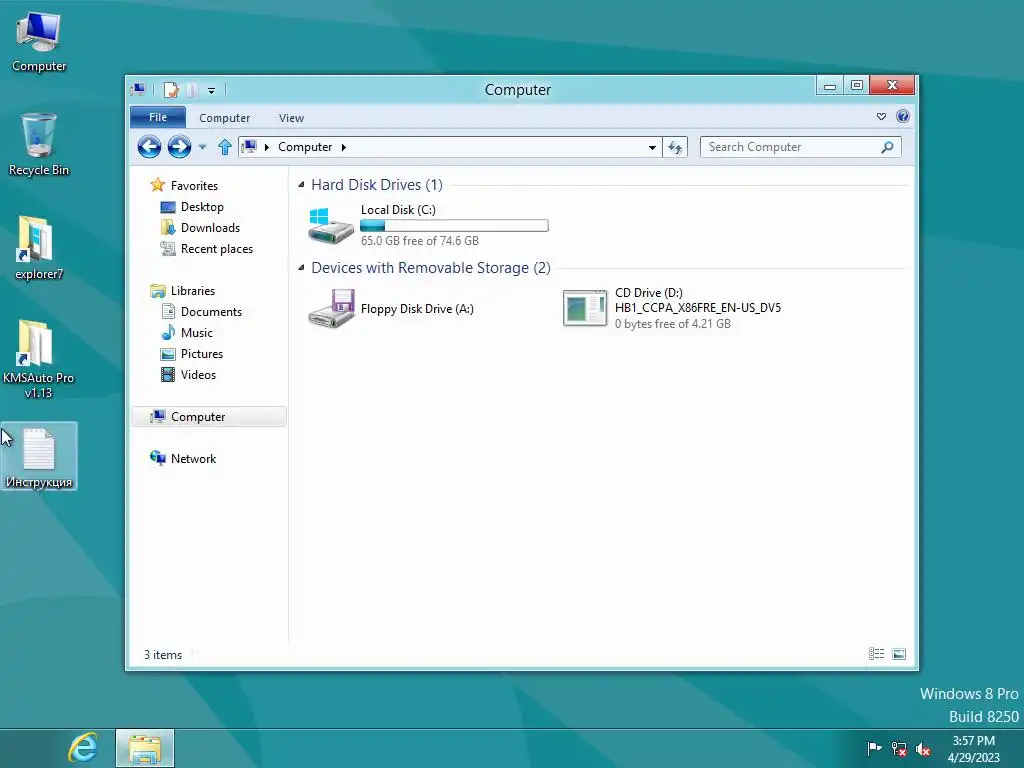Image resolution: width=1024 pixels, height=768 pixels.
Task: Collapse the Hard Disk Drives group
Action: coord(301,185)
